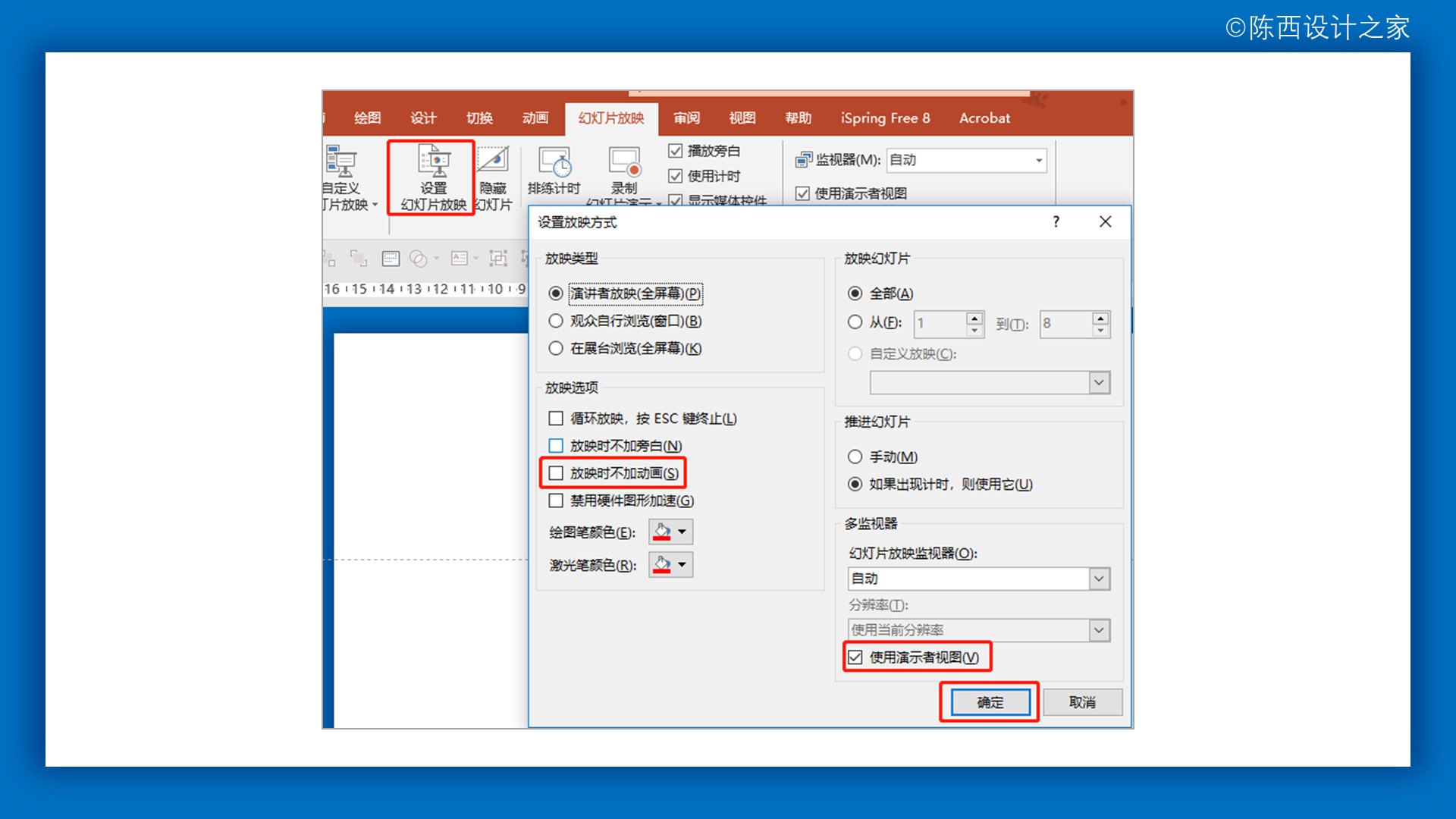This screenshot has height=819, width=1456.
Task: Click the dialog help question mark
Action: [1056, 221]
